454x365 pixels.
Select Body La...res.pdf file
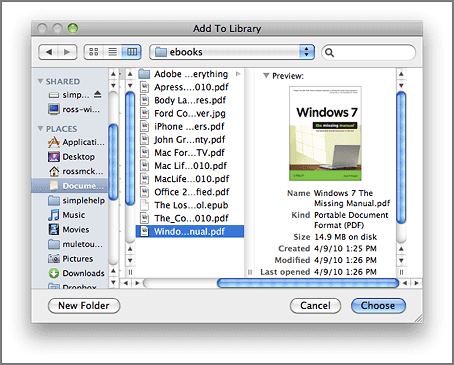click(x=190, y=100)
